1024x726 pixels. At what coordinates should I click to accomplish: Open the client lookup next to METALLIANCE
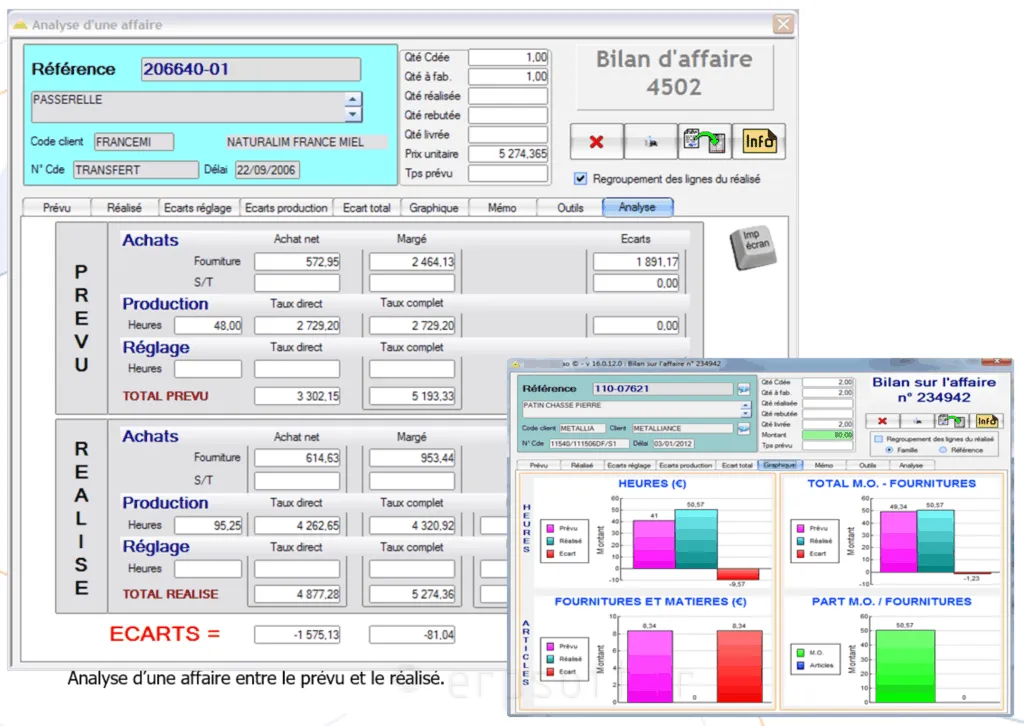[x=745, y=429]
